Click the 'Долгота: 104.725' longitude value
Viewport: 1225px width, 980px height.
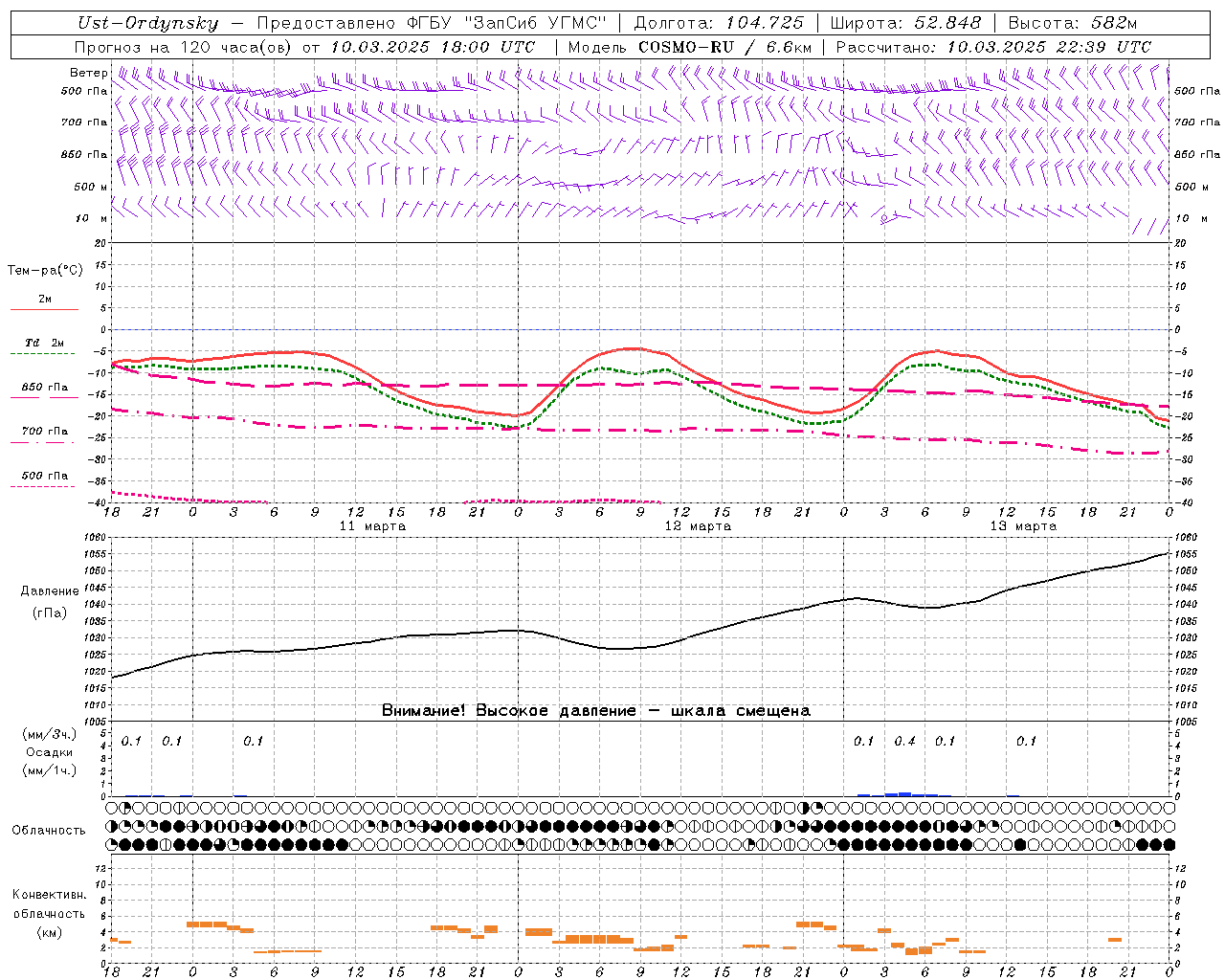tap(720, 24)
